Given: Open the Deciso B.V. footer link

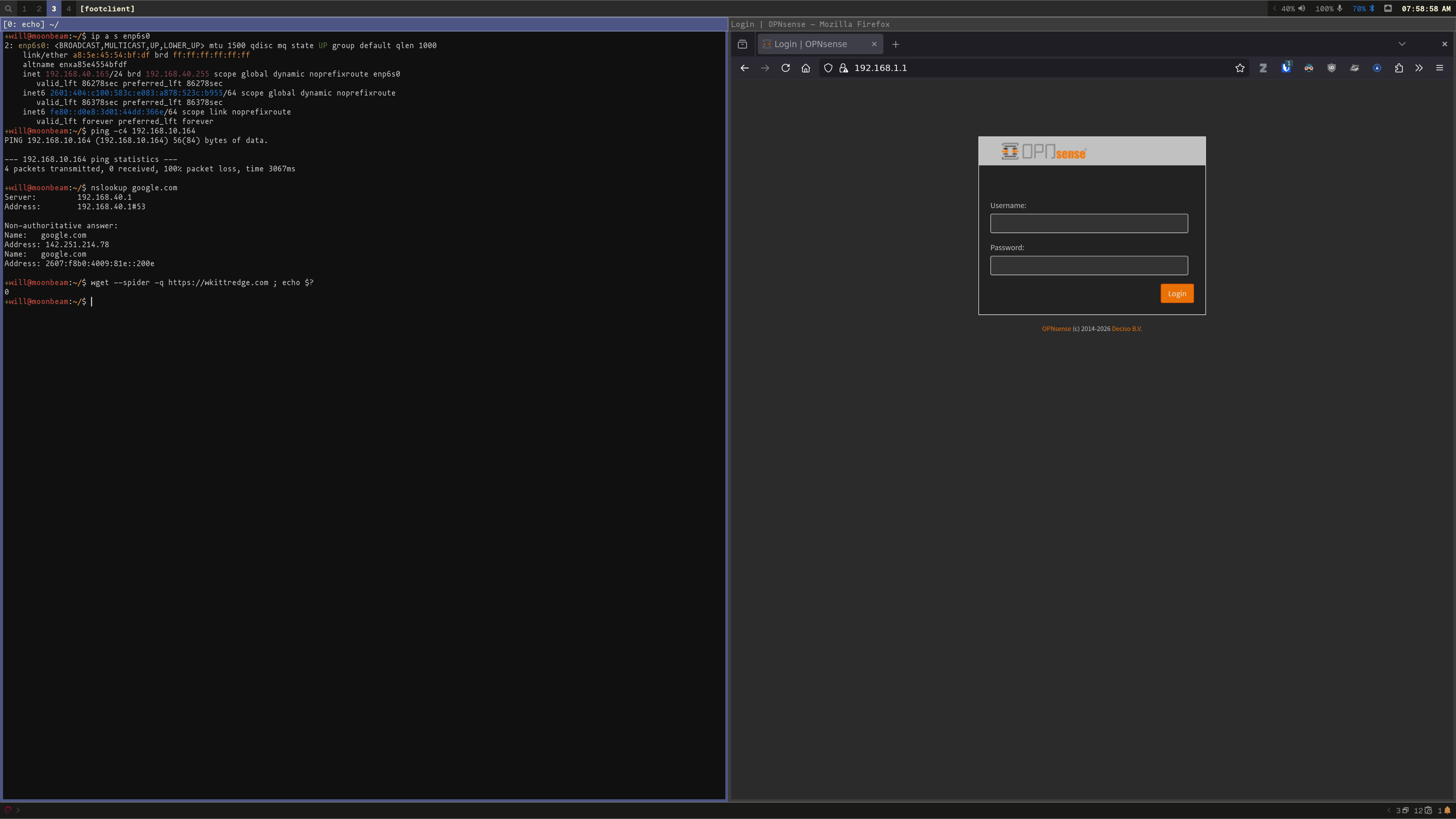Looking at the screenshot, I should click(x=1127, y=328).
